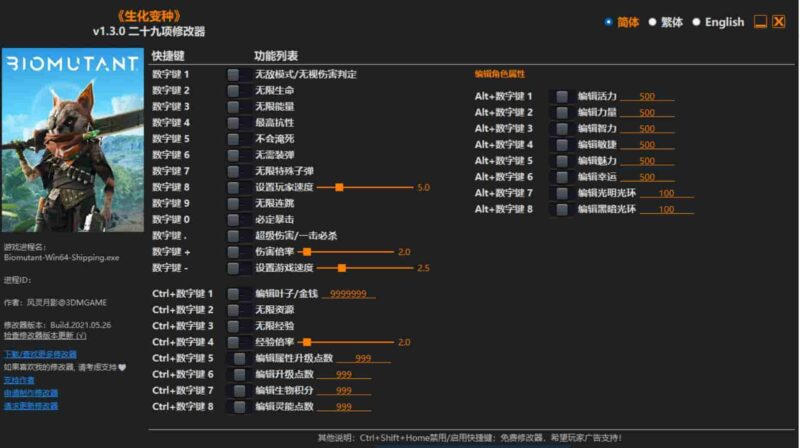This screenshot has width=800, height=448.
Task: Toggle 编辑魅力 switch
Action: (x=562, y=161)
